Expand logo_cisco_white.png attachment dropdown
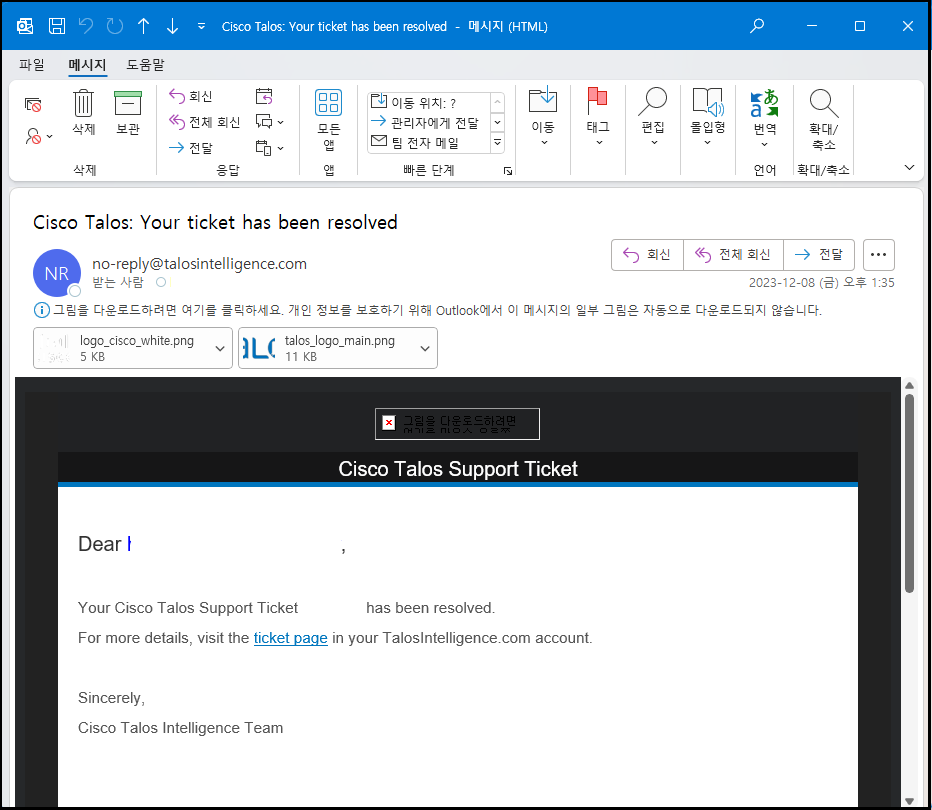 (x=220, y=348)
